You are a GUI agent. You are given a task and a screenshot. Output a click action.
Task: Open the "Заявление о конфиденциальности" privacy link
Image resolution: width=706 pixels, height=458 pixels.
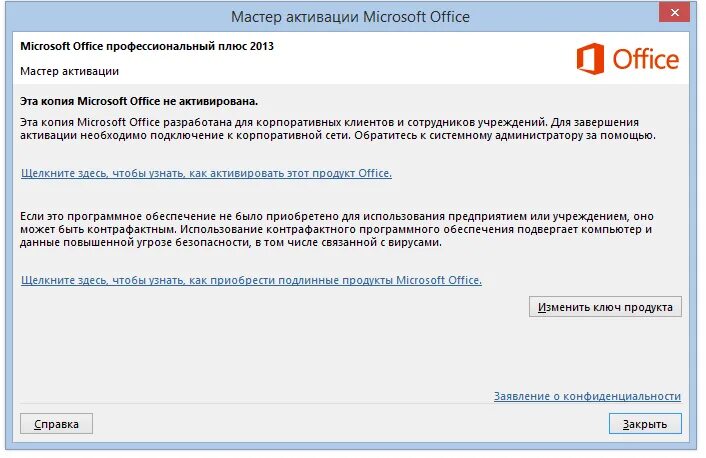point(587,396)
